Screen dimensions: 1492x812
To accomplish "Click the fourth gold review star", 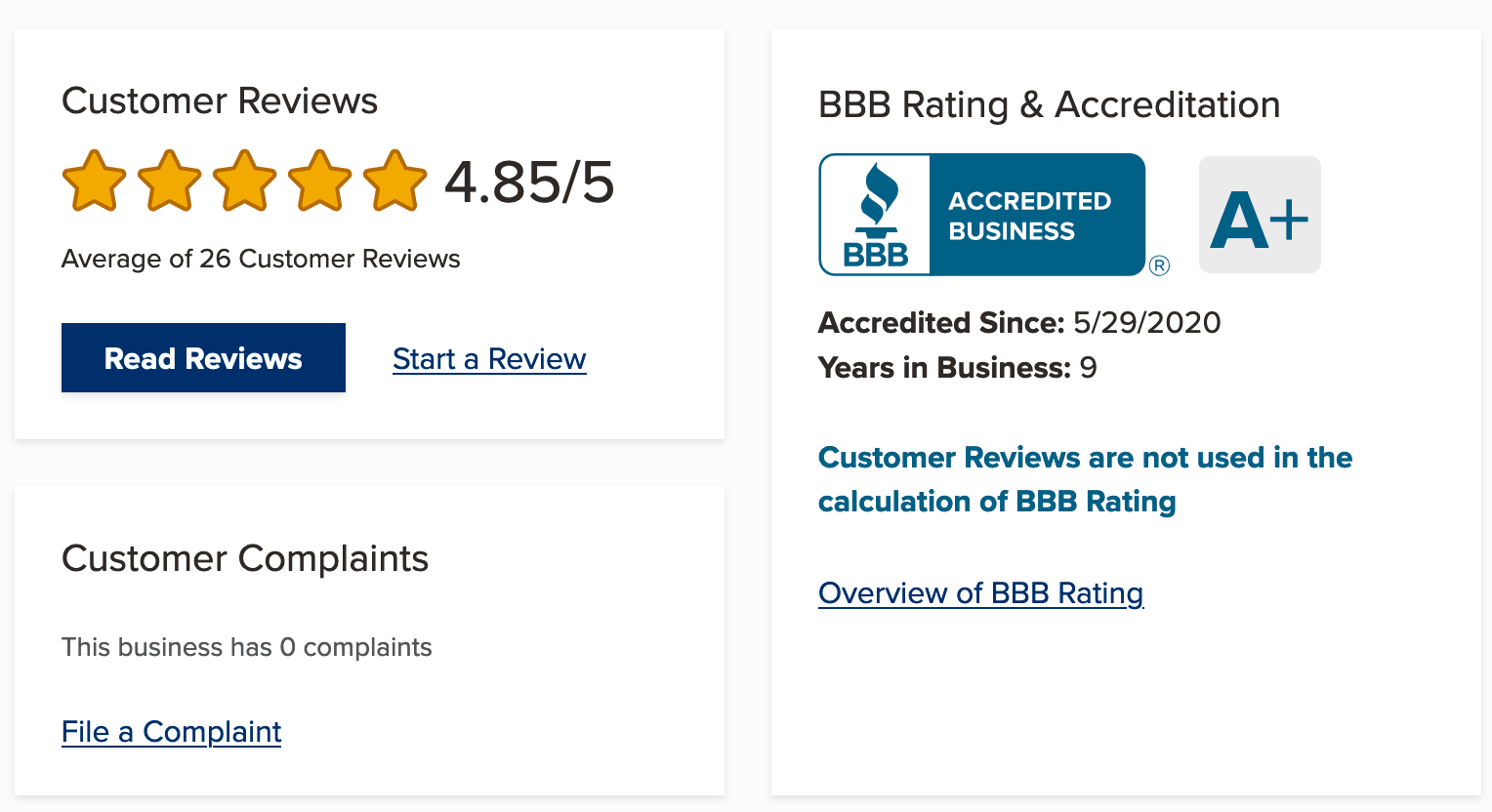I will (319, 181).
